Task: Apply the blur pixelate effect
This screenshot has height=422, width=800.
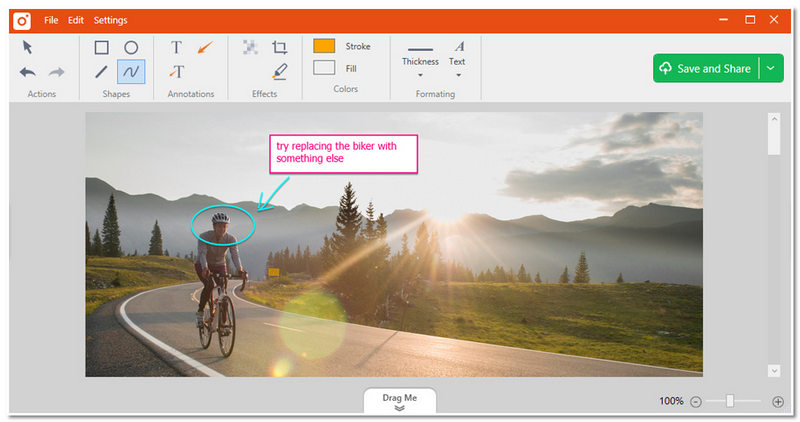Action: (x=250, y=47)
